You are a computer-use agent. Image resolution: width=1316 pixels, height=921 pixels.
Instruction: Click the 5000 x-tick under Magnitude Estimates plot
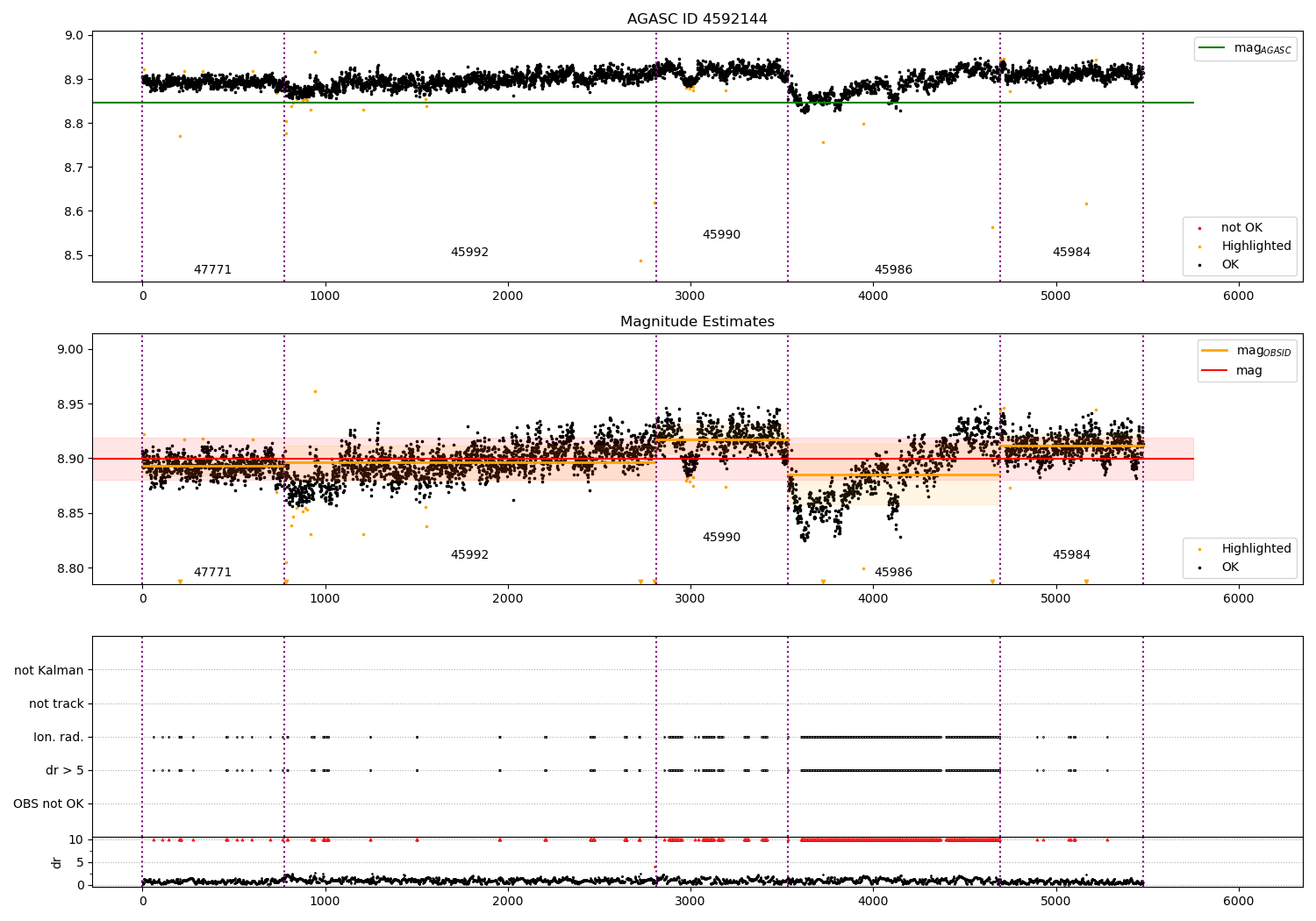[1055, 599]
